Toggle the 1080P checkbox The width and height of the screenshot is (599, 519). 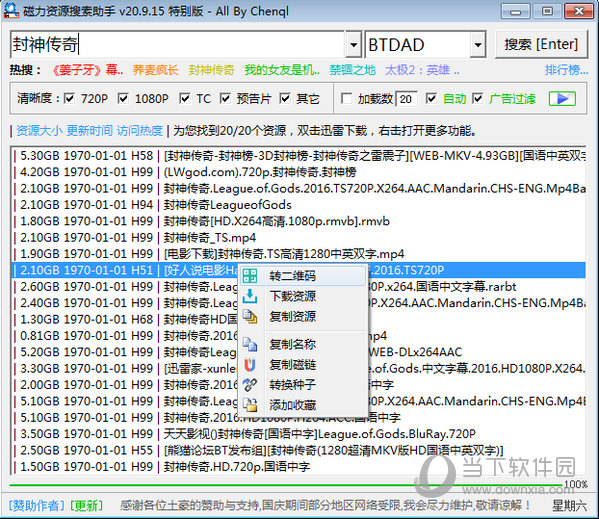(x=123, y=99)
